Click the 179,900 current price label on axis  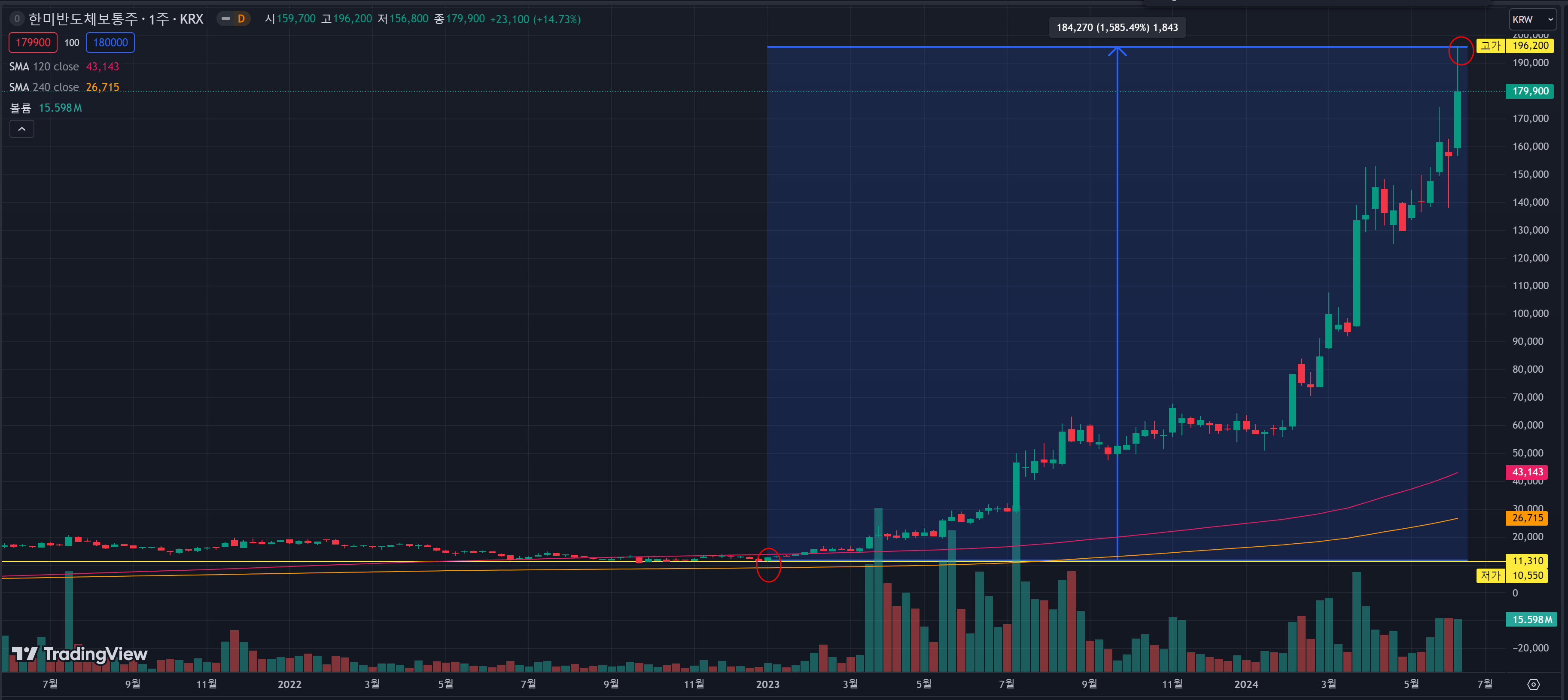point(1530,91)
